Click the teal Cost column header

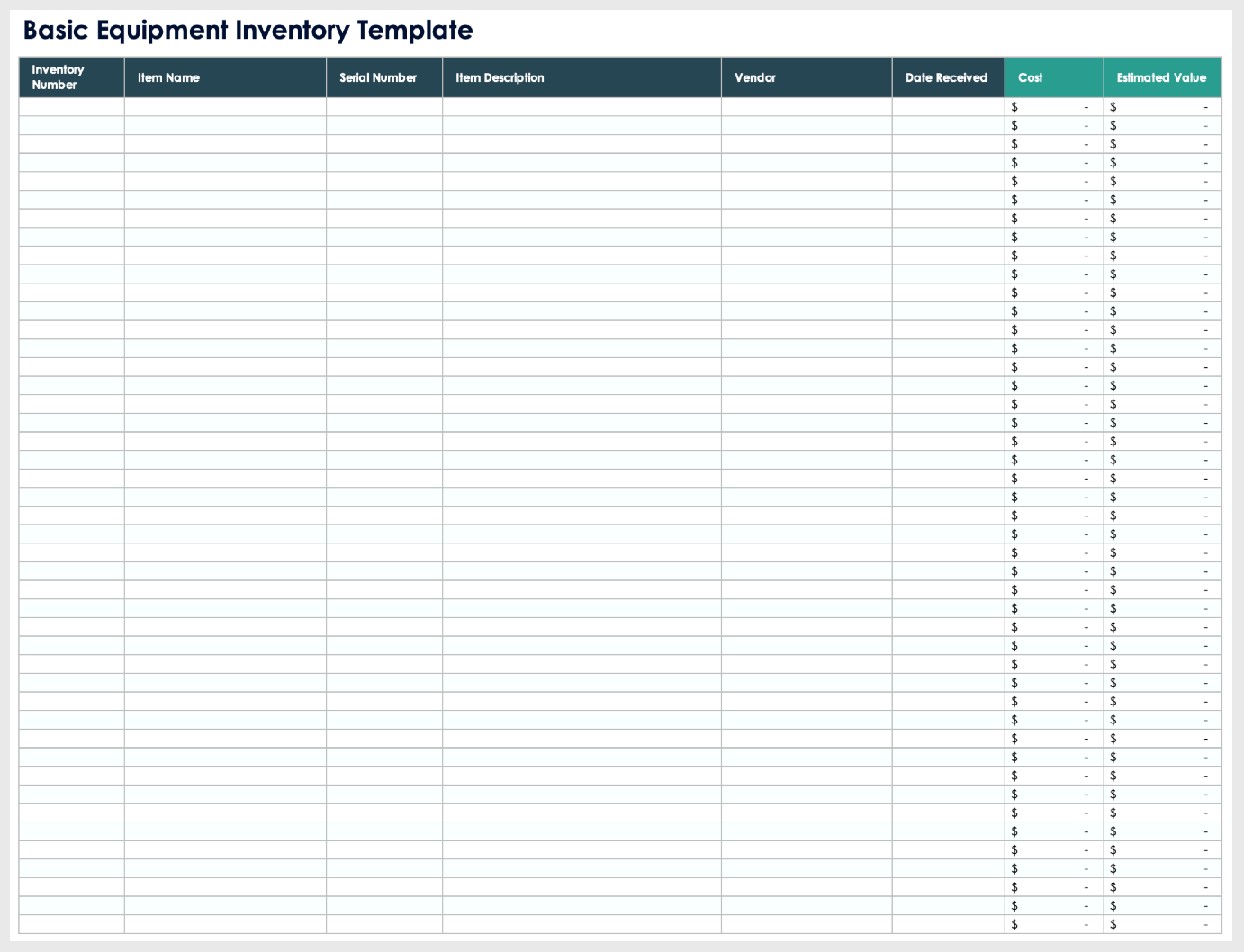click(1054, 77)
